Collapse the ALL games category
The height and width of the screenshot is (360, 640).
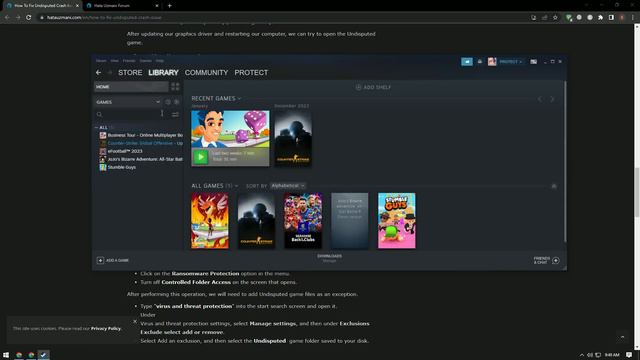(97, 128)
